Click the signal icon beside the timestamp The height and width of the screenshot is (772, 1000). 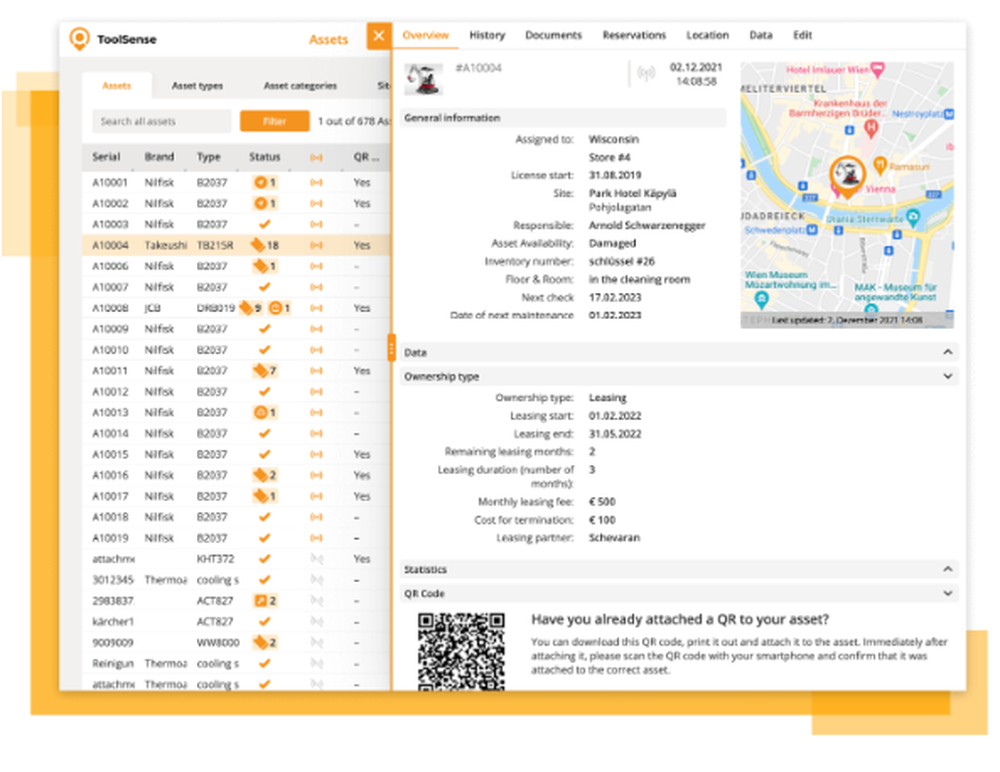(646, 74)
